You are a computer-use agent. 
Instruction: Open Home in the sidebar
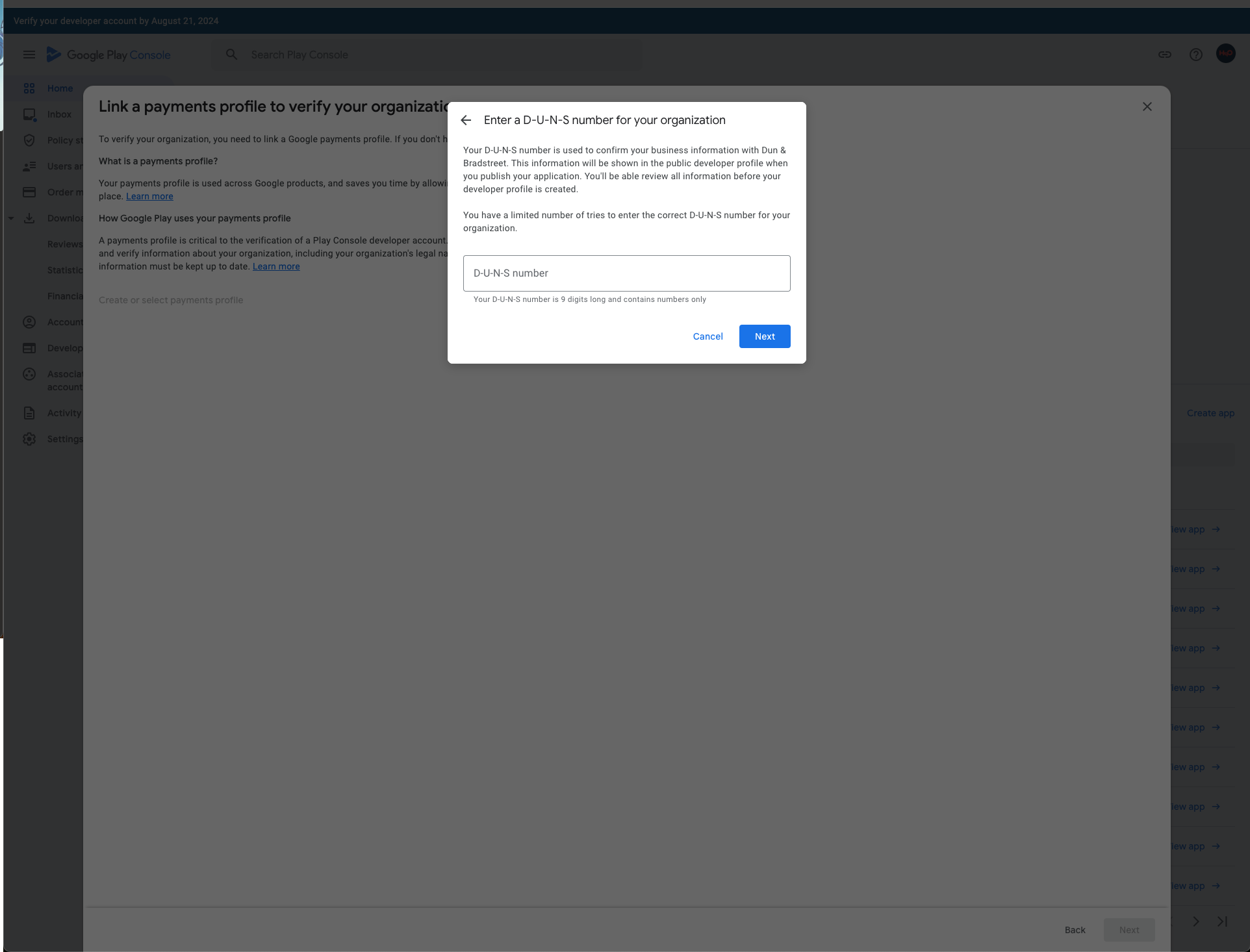pos(60,88)
